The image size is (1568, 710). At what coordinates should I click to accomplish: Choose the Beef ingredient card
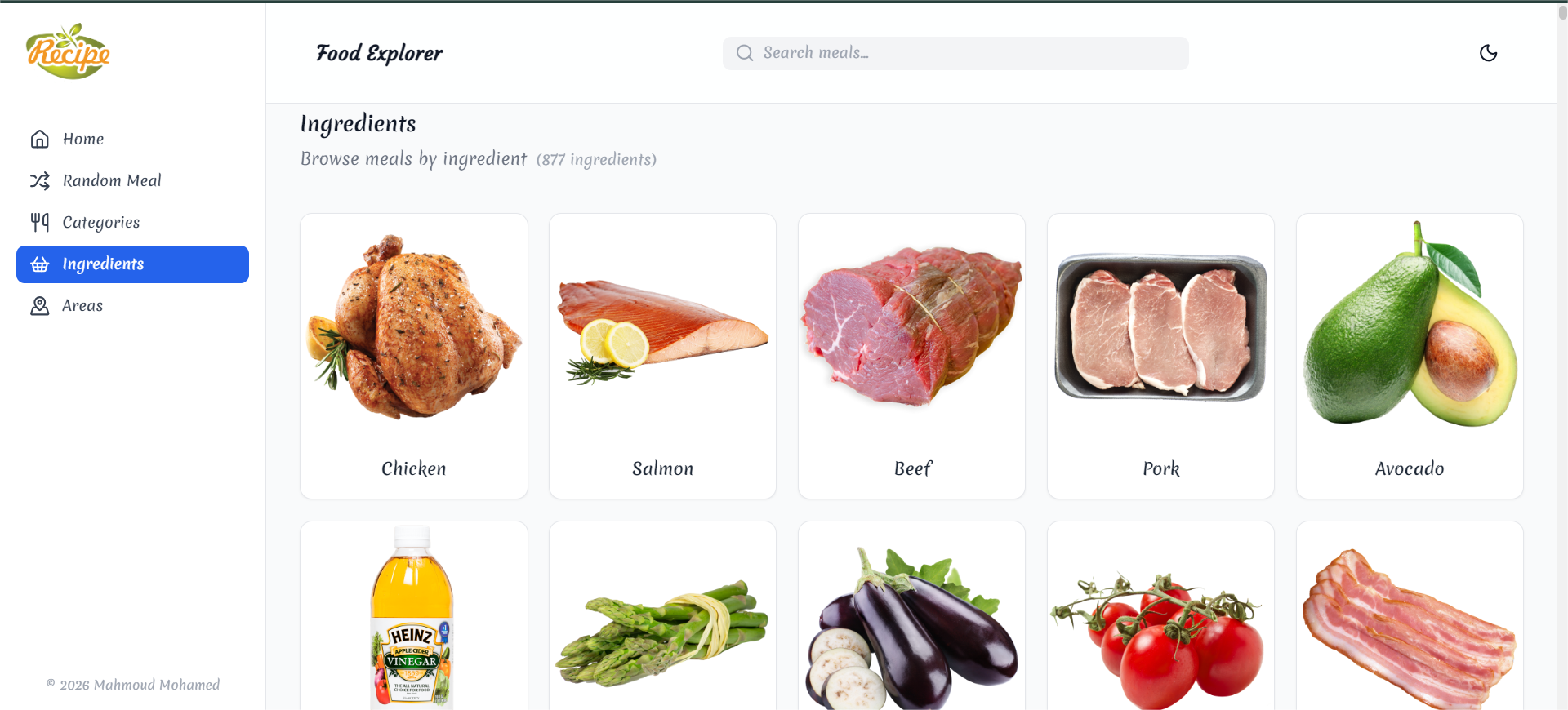(x=911, y=356)
